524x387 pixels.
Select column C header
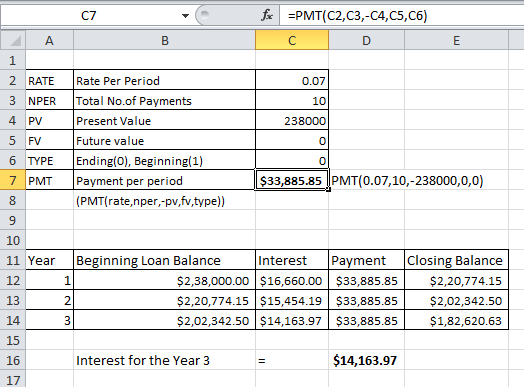pyautogui.click(x=292, y=40)
